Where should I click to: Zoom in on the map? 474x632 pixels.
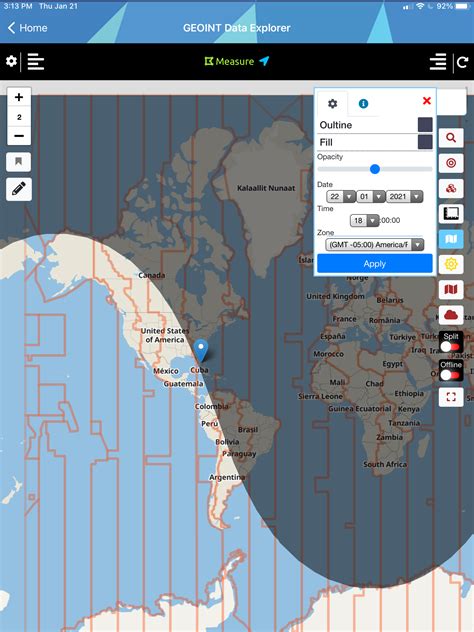[x=19, y=97]
